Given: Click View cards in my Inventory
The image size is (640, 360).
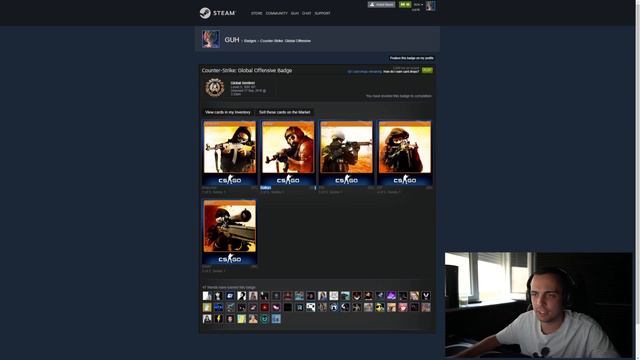Looking at the screenshot, I should [228, 112].
